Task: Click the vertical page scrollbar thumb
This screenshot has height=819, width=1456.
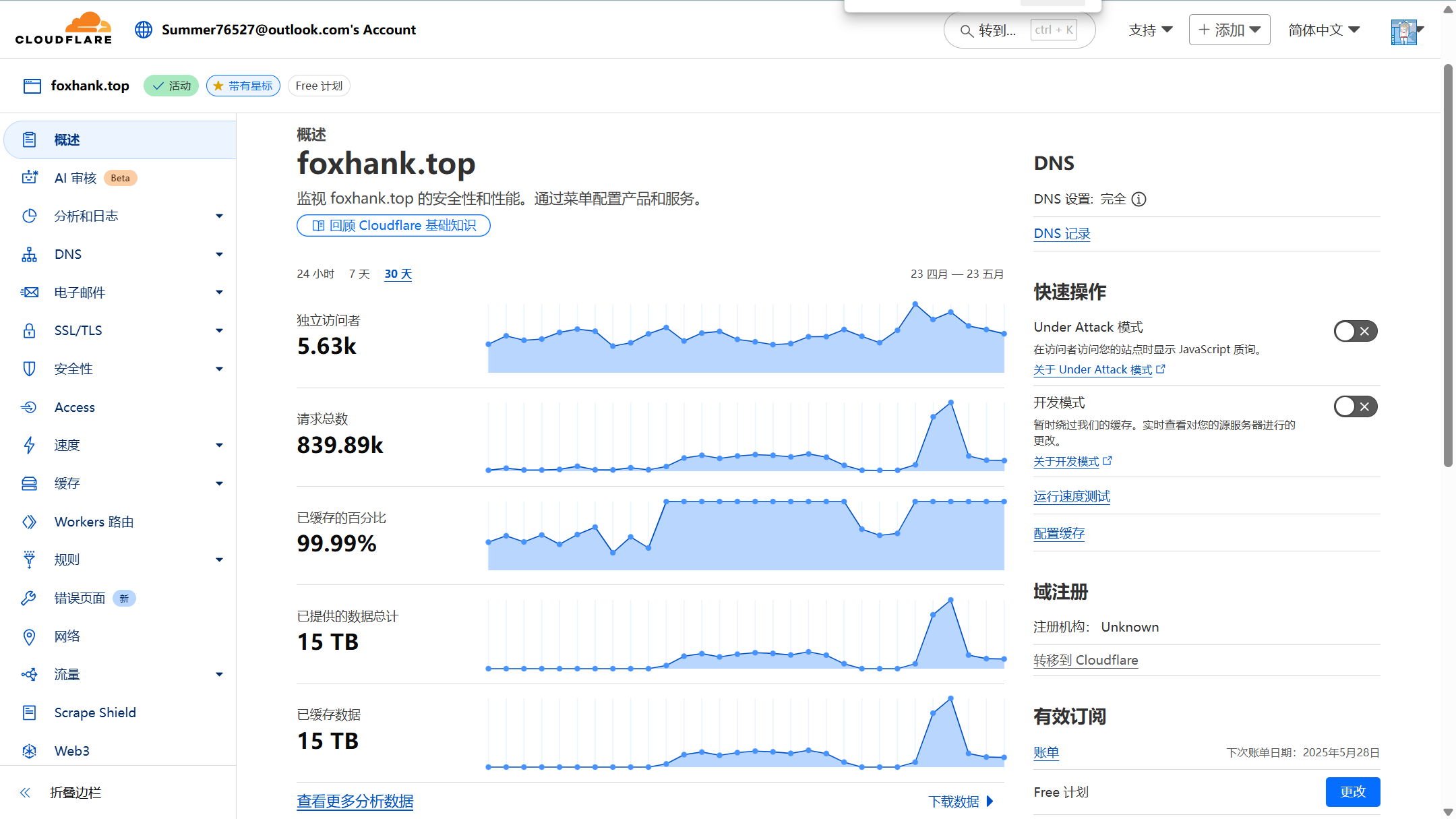Action: coord(1448,264)
